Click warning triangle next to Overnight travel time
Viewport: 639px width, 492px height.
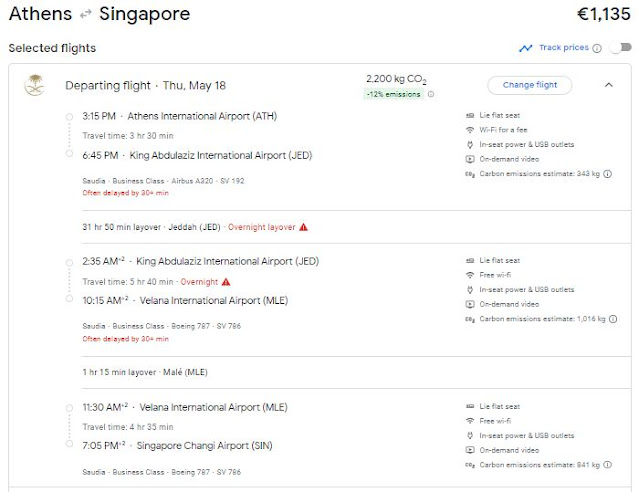tap(226, 282)
